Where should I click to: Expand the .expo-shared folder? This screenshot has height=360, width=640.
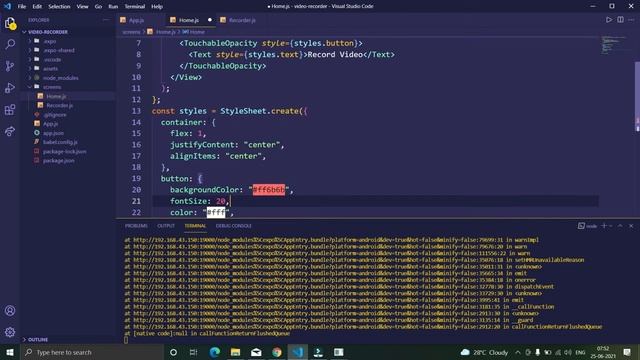point(30,50)
